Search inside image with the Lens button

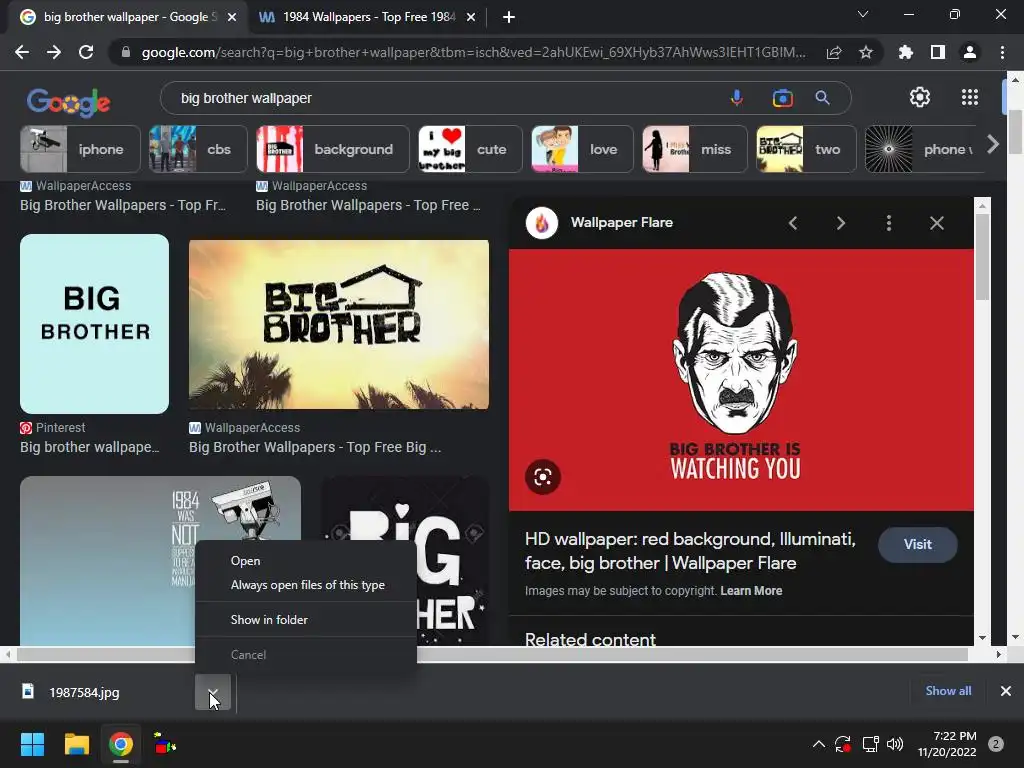pyautogui.click(x=543, y=477)
